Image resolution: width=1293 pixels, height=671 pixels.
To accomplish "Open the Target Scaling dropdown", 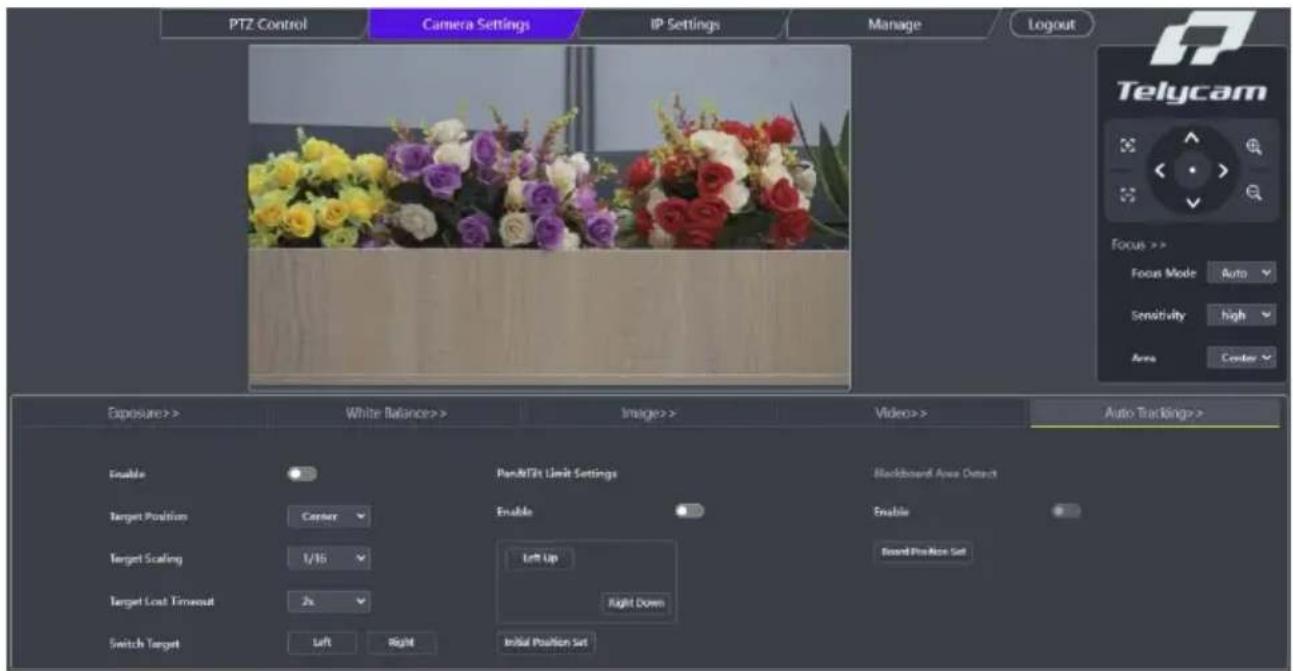I will click(x=329, y=560).
